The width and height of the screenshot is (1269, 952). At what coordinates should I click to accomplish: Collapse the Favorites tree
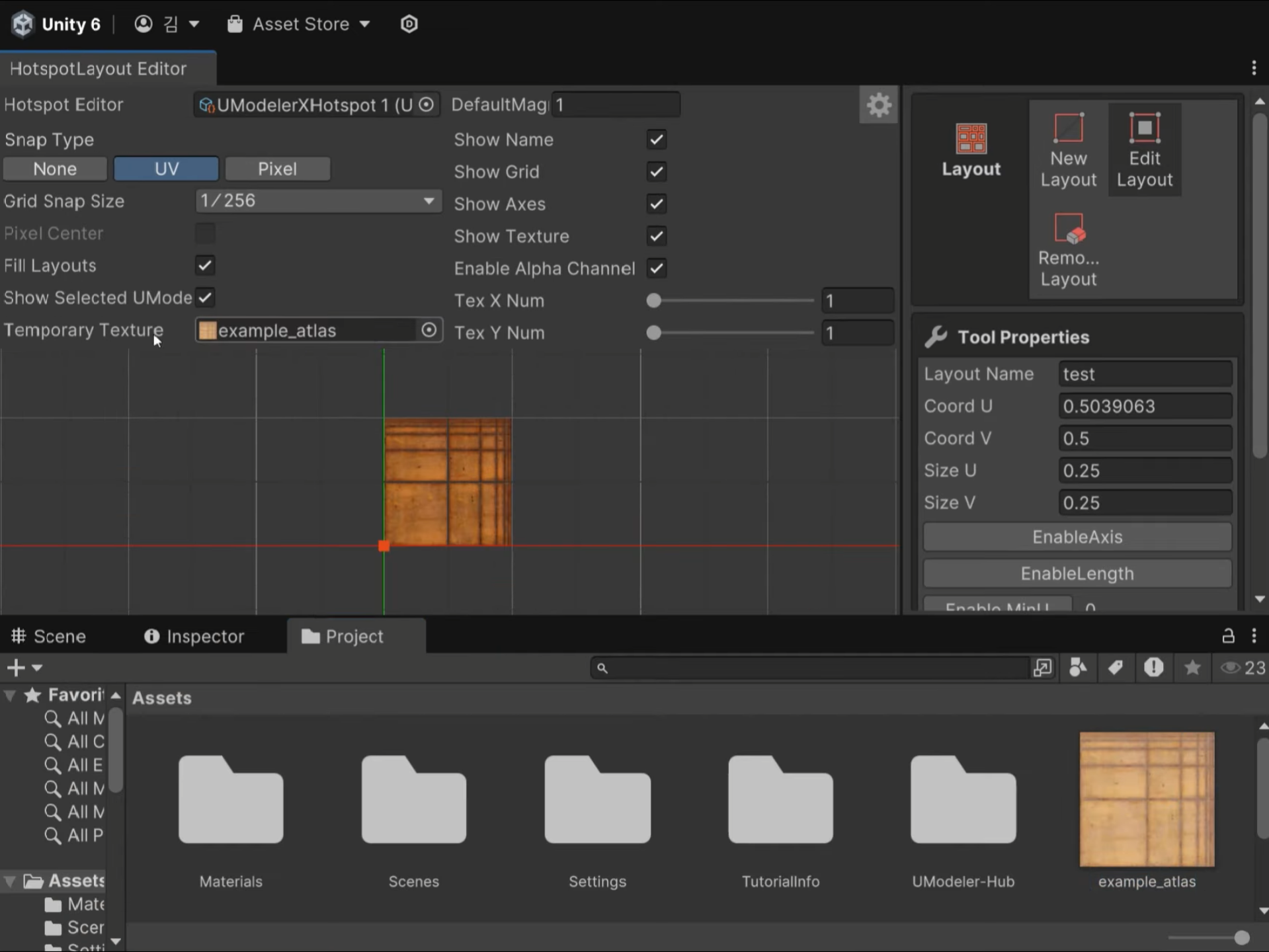point(10,695)
